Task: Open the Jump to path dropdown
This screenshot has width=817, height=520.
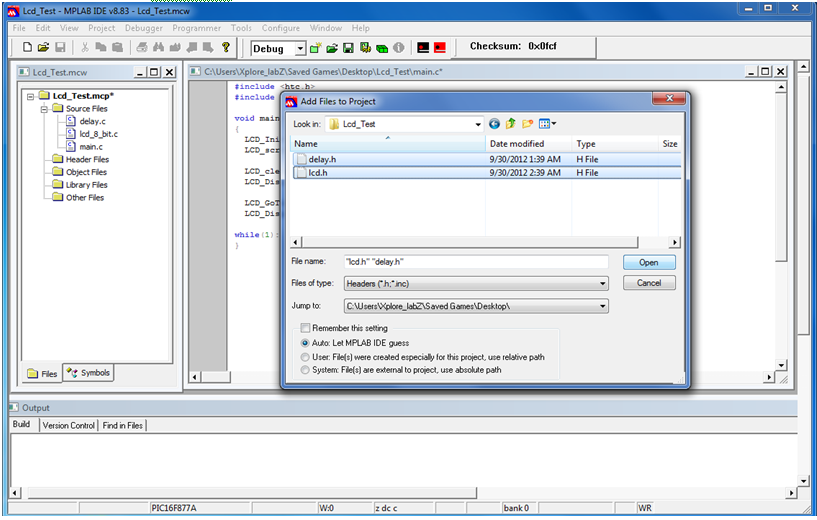Action: click(602, 306)
